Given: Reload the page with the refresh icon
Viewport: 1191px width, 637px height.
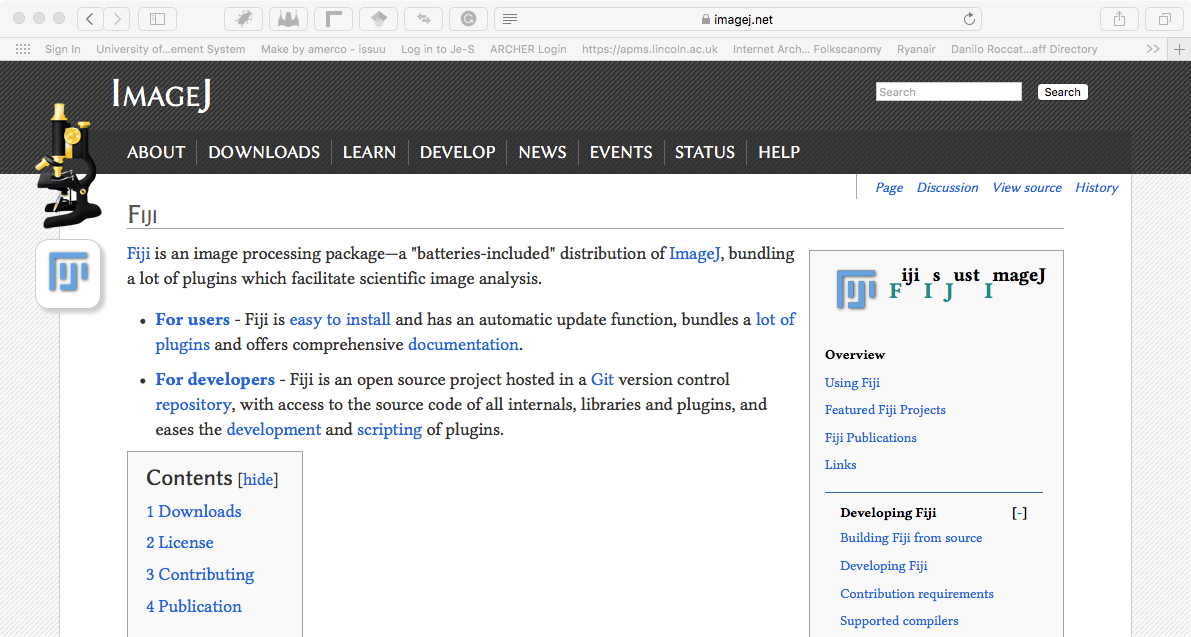Looking at the screenshot, I should (x=968, y=19).
